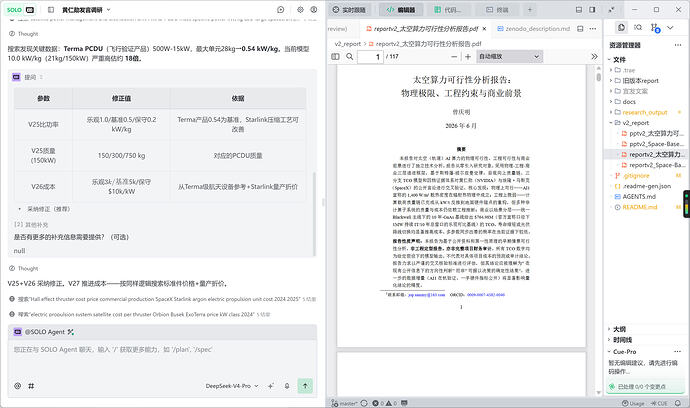Toggle the PDF sidebar thumbnails
The height and width of the screenshot is (408, 690).
(x=335, y=57)
